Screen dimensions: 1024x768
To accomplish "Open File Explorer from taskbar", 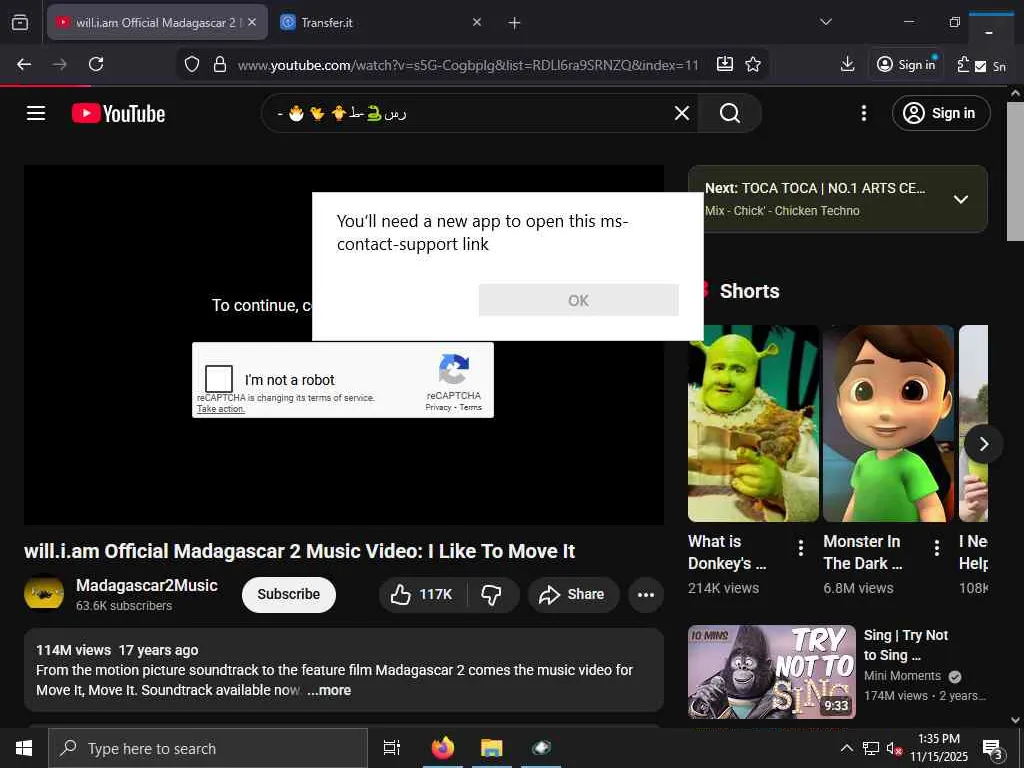I will (x=492, y=748).
